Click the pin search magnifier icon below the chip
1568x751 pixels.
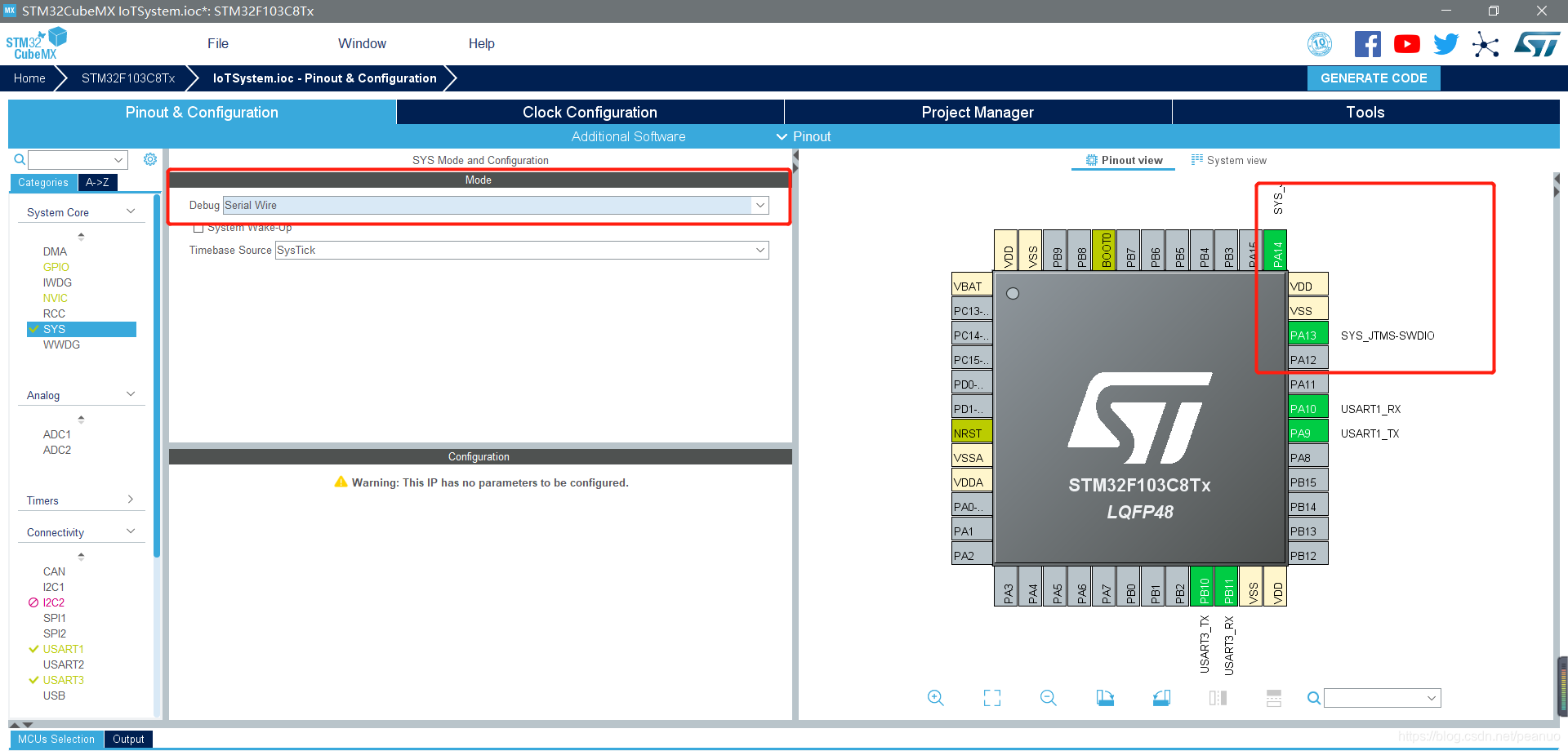pos(1313,698)
